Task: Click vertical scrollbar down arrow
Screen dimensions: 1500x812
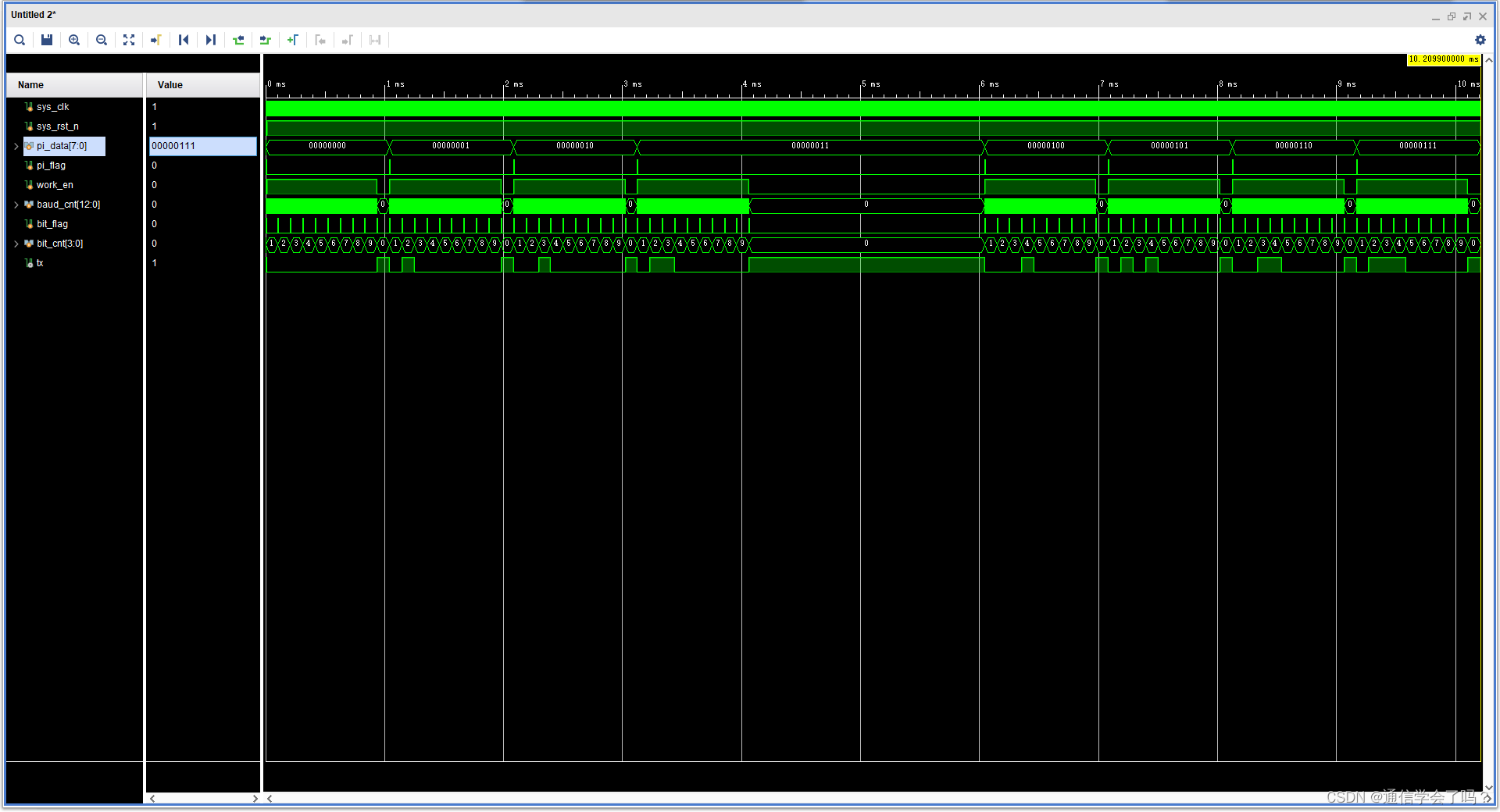Action: (1489, 787)
